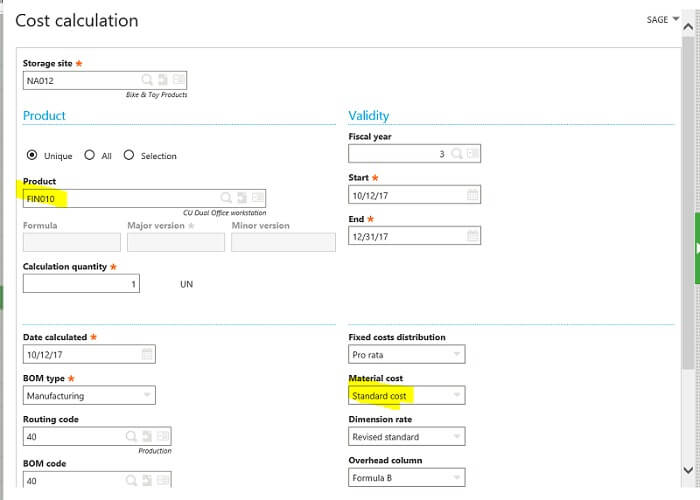Open the Routing code lookup magnifier
The width and height of the screenshot is (700, 500).
pyautogui.click(x=131, y=436)
